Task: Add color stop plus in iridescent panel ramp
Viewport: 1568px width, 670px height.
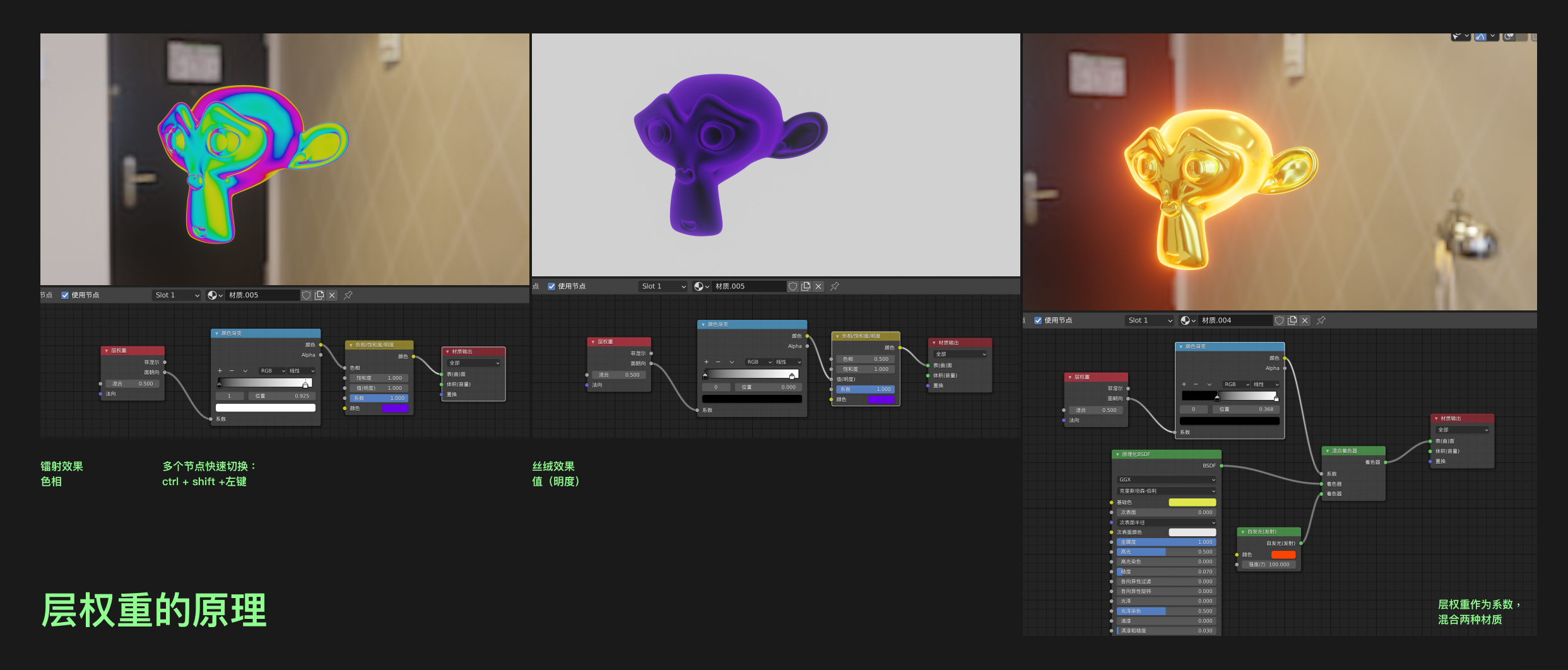Action: [220, 371]
